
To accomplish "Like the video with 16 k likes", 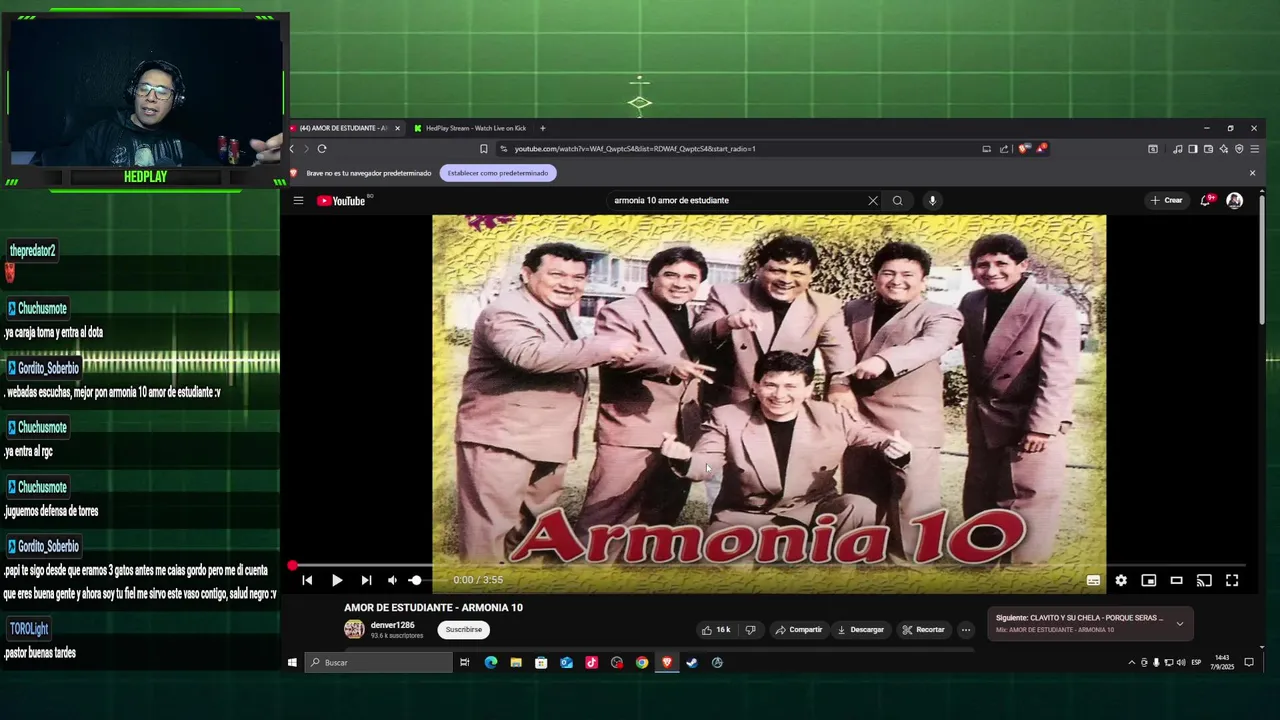I will tap(716, 630).
